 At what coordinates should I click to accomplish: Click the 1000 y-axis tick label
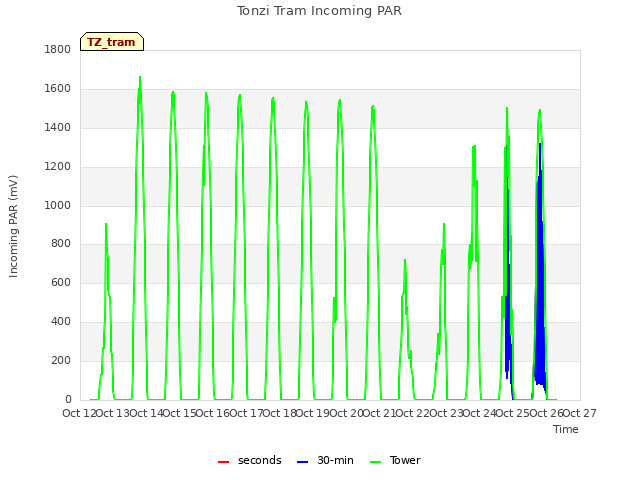point(58,205)
